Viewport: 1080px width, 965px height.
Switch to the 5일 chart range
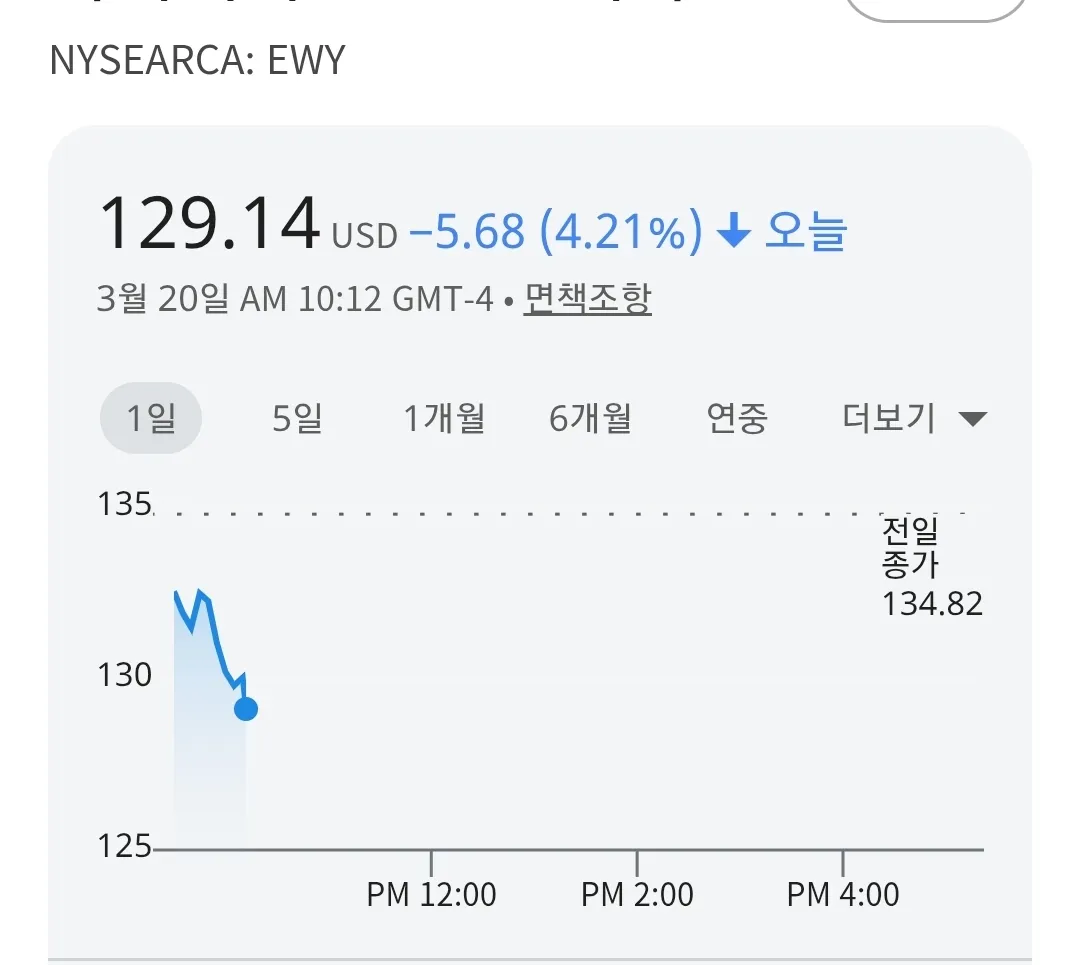point(297,418)
